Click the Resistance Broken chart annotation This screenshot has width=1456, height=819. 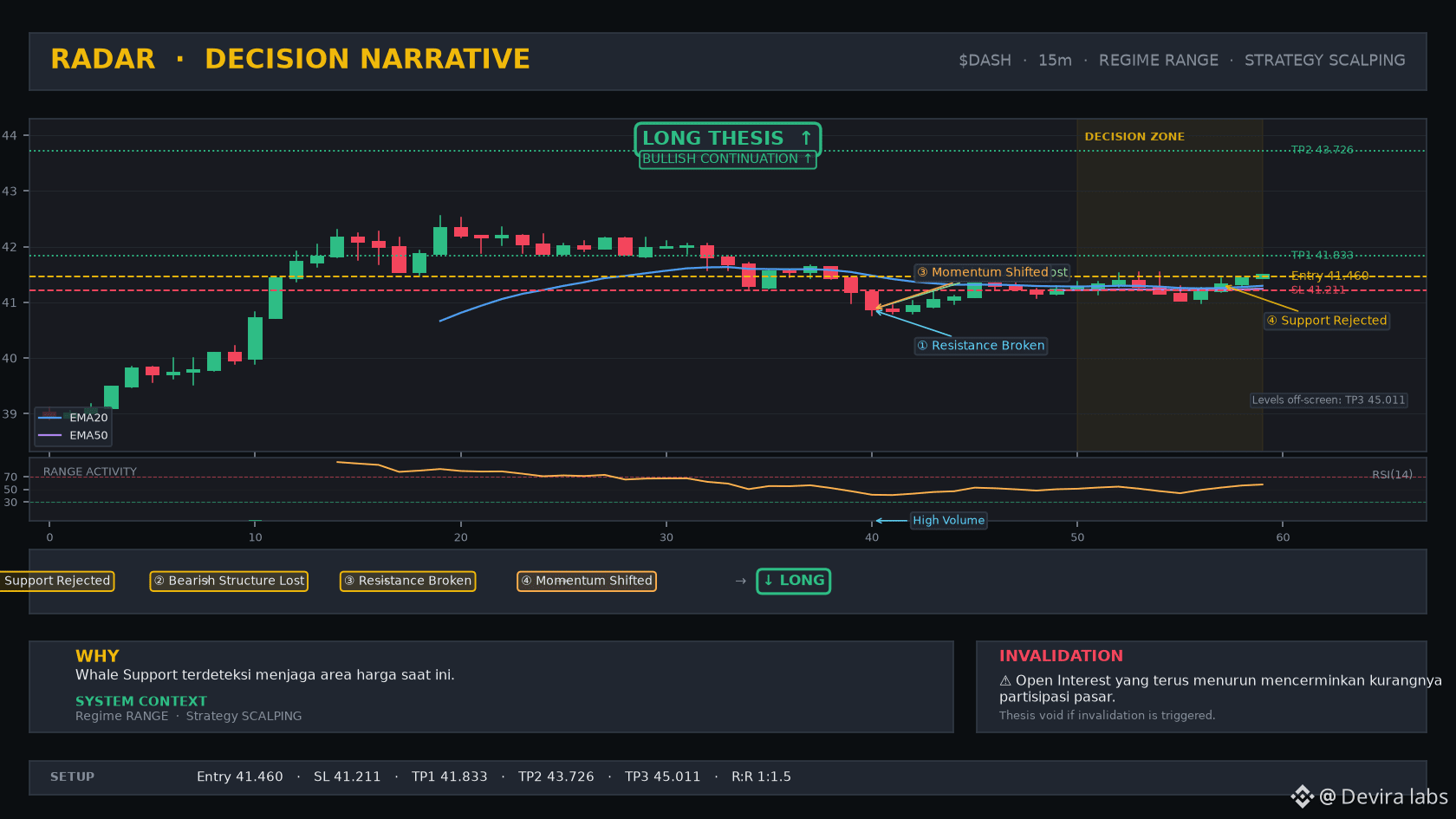tap(981, 346)
